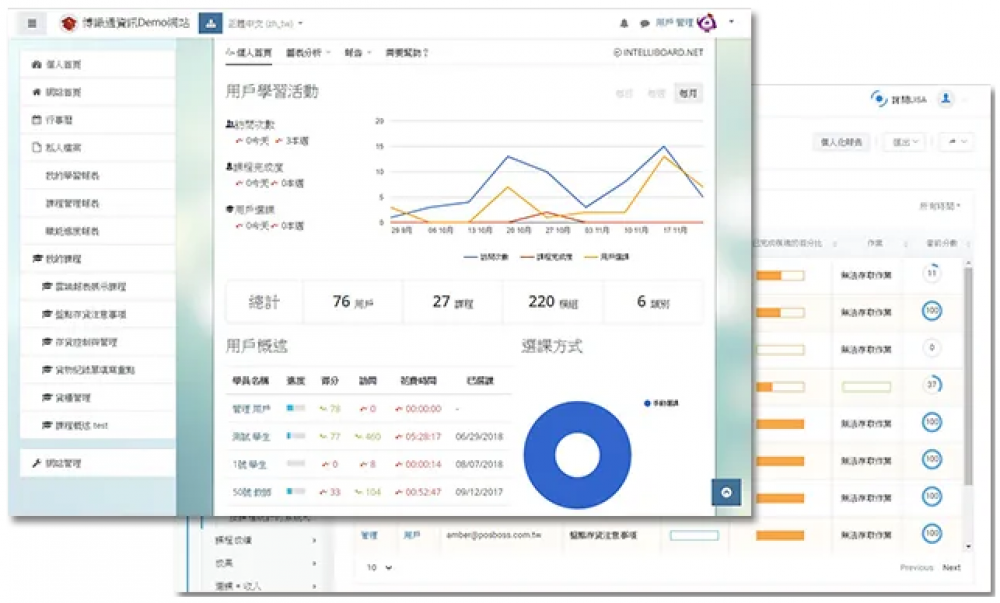The height and width of the screenshot is (603, 1000).
Task: Open the notification bell icon
Action: tap(624, 22)
